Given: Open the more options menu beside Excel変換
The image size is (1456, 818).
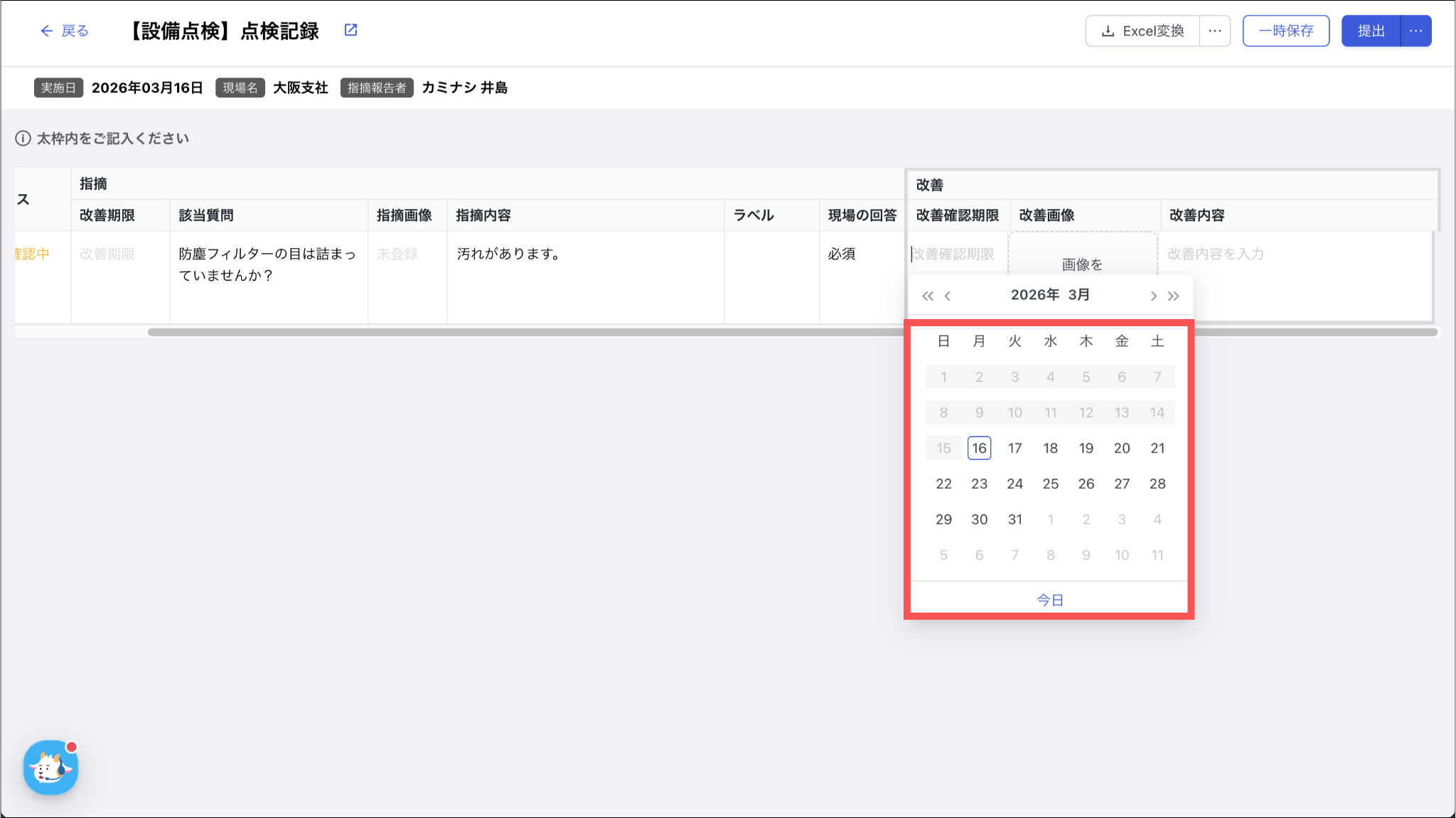Looking at the screenshot, I should click(1215, 31).
